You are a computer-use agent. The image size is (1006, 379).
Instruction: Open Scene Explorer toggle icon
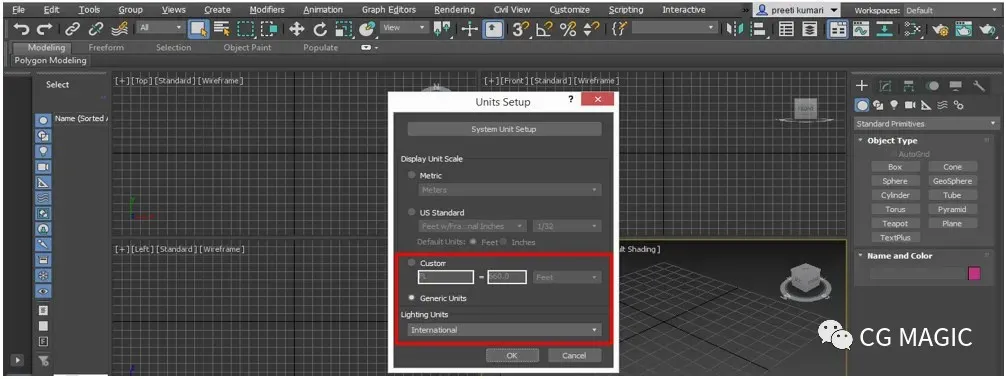click(x=787, y=29)
